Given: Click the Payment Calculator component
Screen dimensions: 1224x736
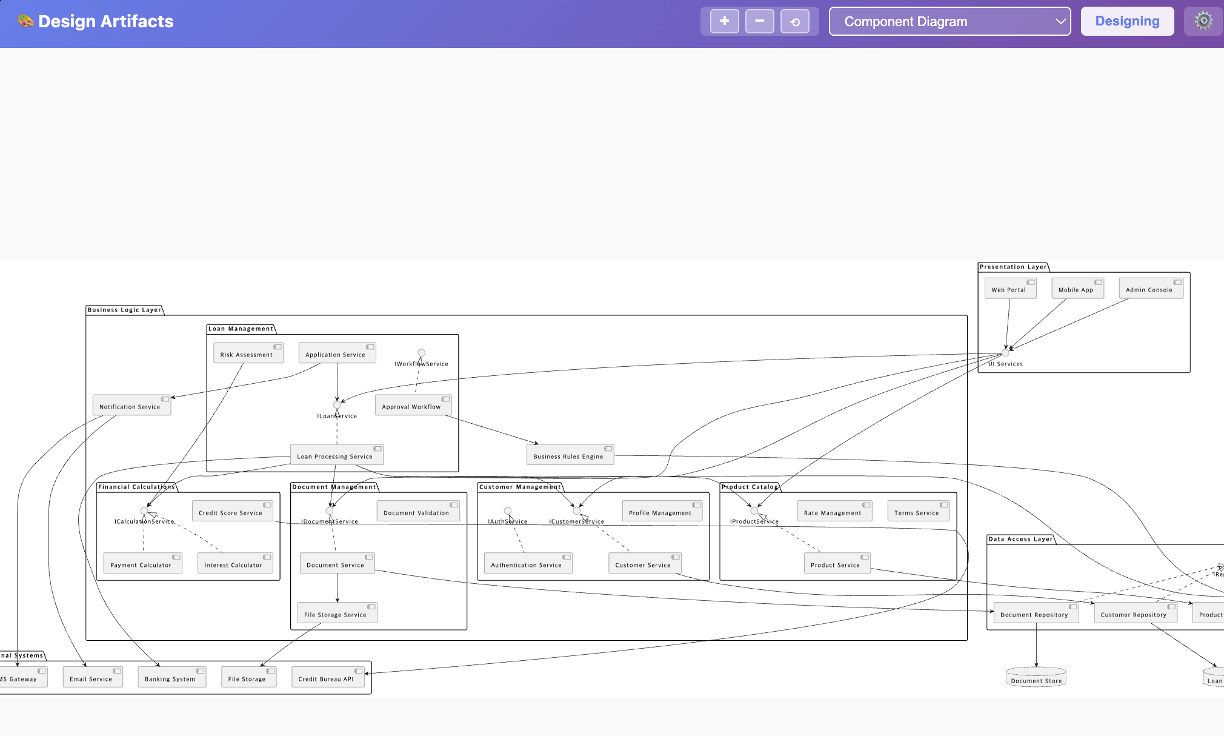Looking at the screenshot, I should coord(142,563).
